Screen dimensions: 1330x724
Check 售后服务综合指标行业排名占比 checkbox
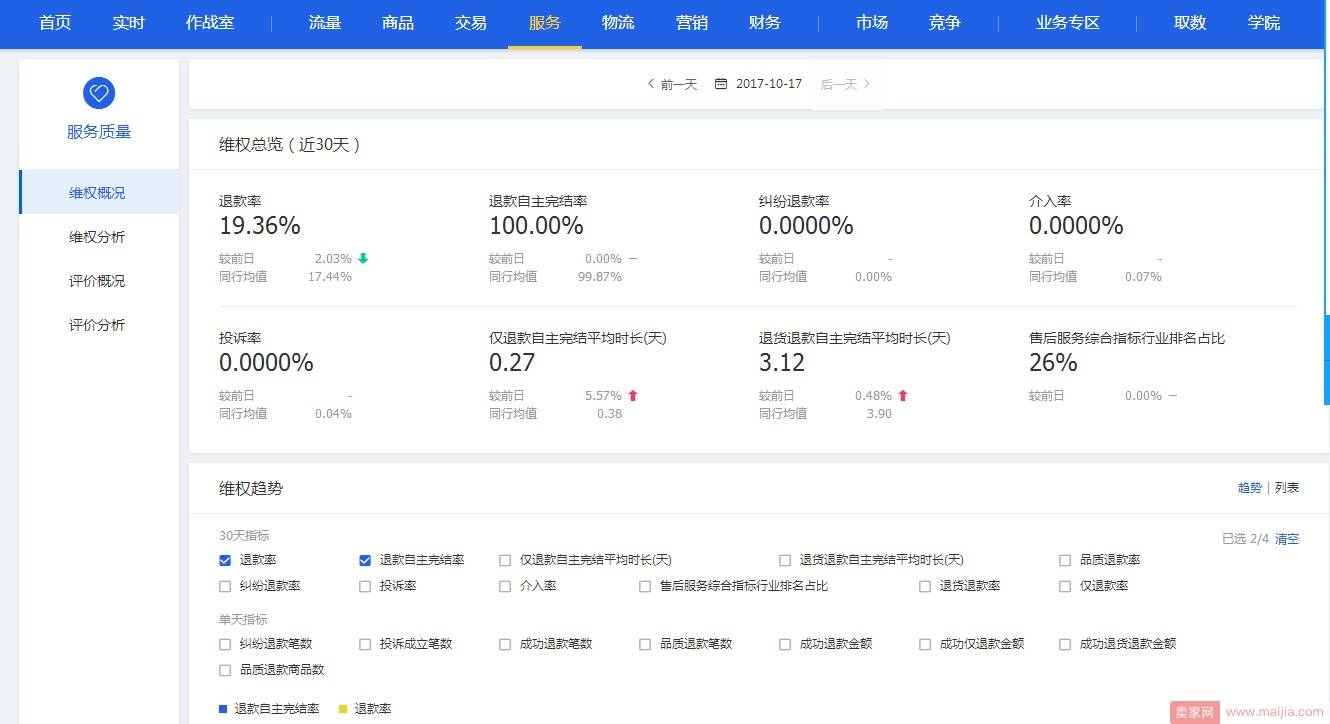645,586
